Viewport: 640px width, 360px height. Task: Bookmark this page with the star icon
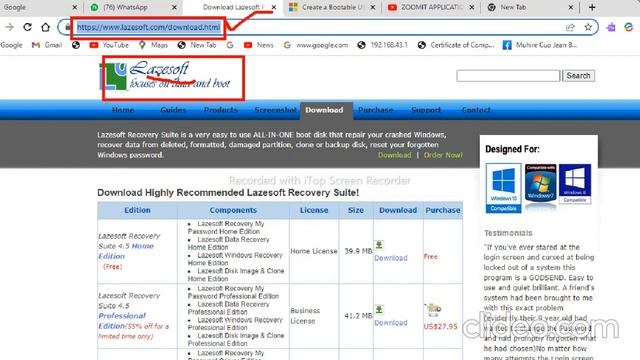click(588, 27)
